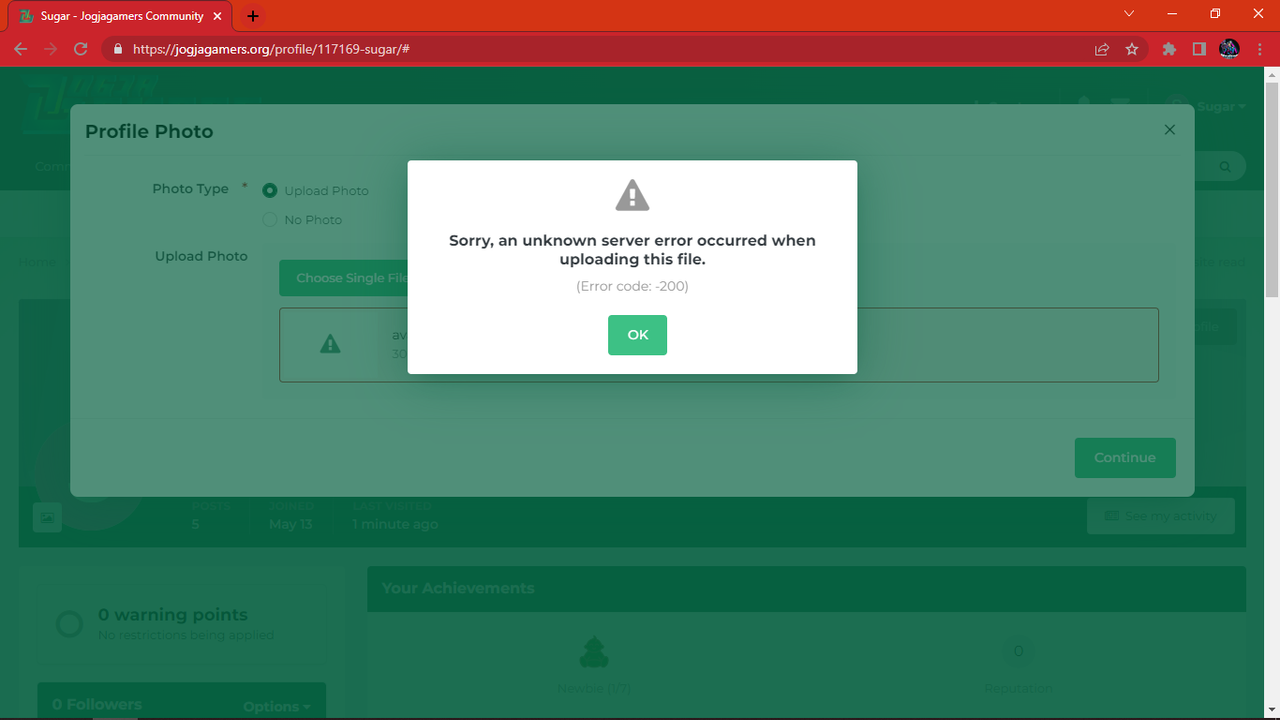Click the warning icon beside the uploaded file

(330, 344)
